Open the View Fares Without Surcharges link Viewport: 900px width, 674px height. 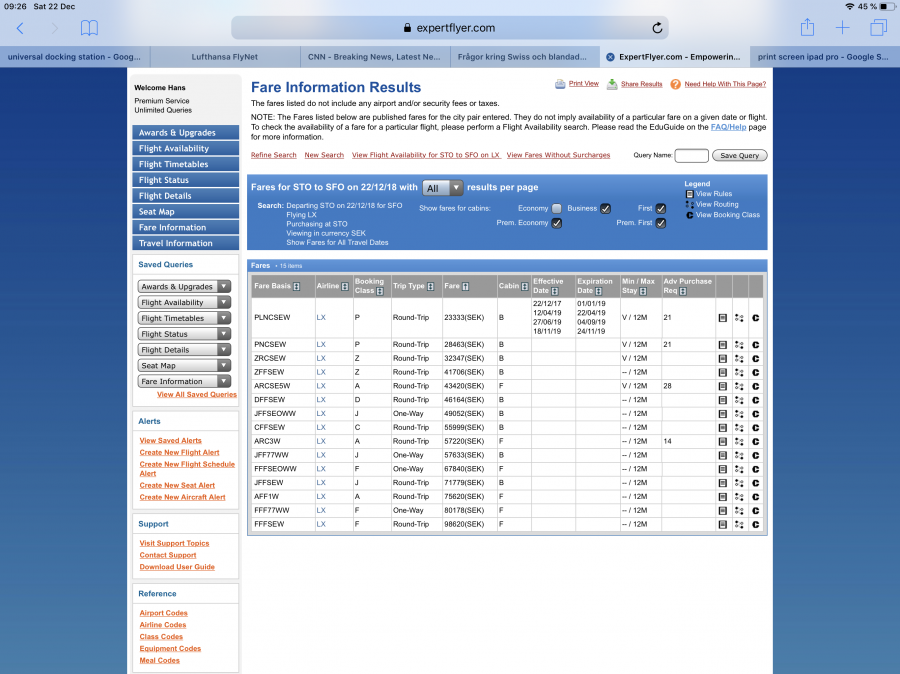(558, 155)
